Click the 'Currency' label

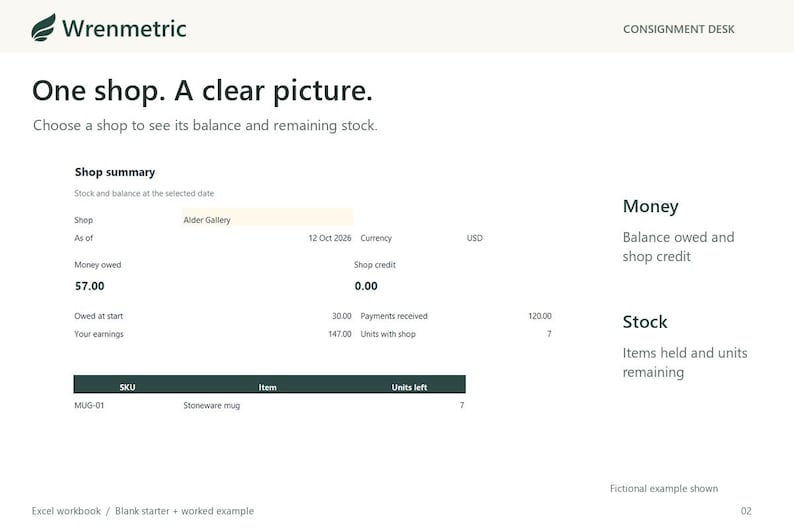tap(376, 238)
